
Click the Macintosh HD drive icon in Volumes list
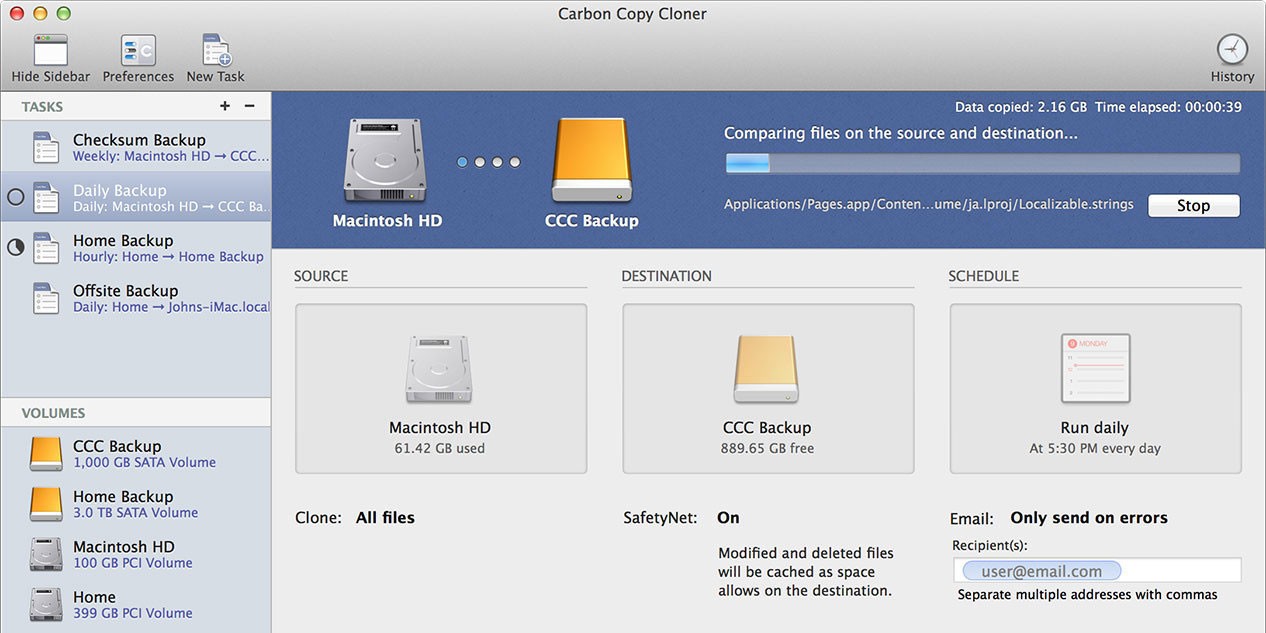[46, 554]
